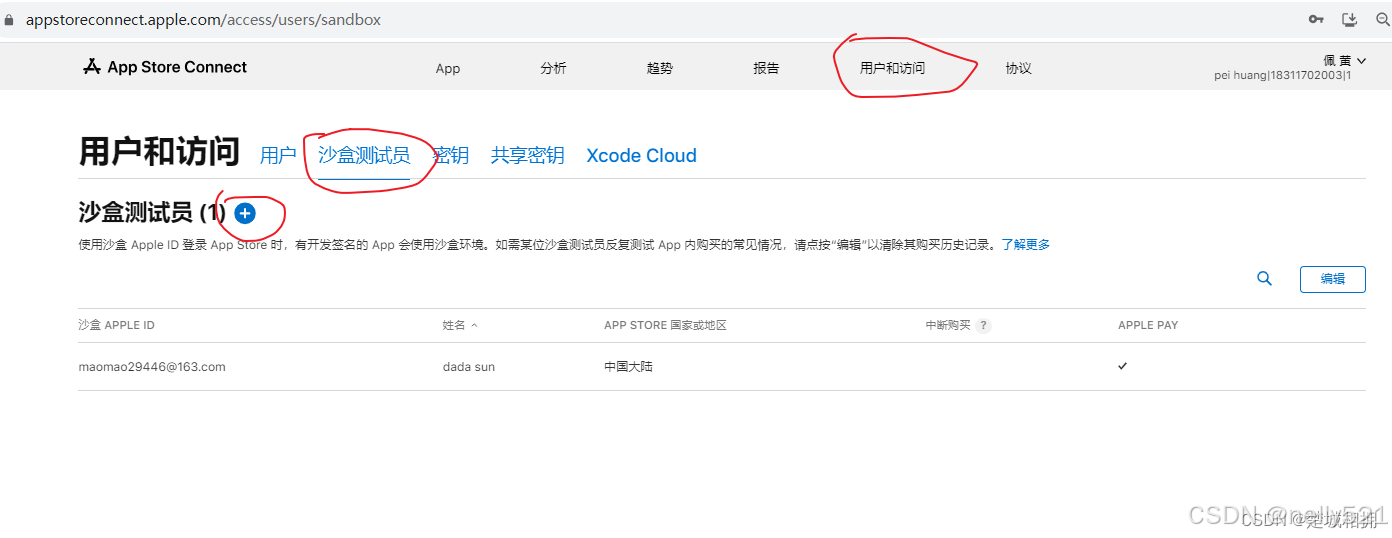Open the 分析 menu item
This screenshot has height=538, width=1392.
point(553,68)
